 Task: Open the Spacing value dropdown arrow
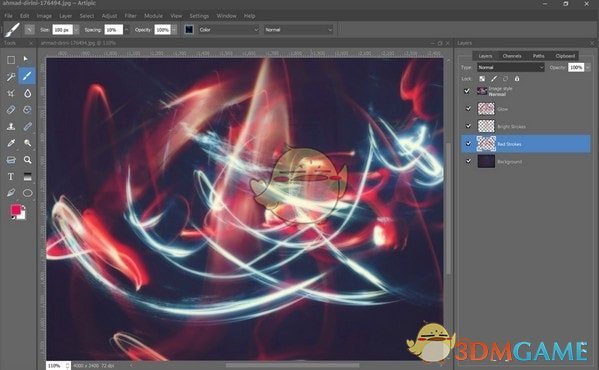point(126,29)
